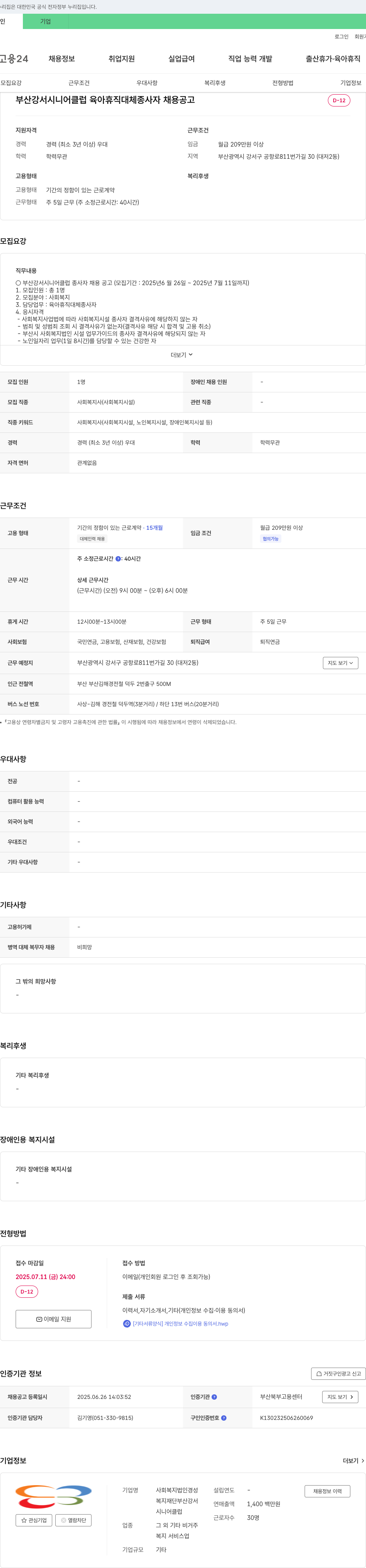Image resolution: width=366 pixels, height=1568 pixels.
Task: Click certification number K130232506260069
Action: point(286,1418)
